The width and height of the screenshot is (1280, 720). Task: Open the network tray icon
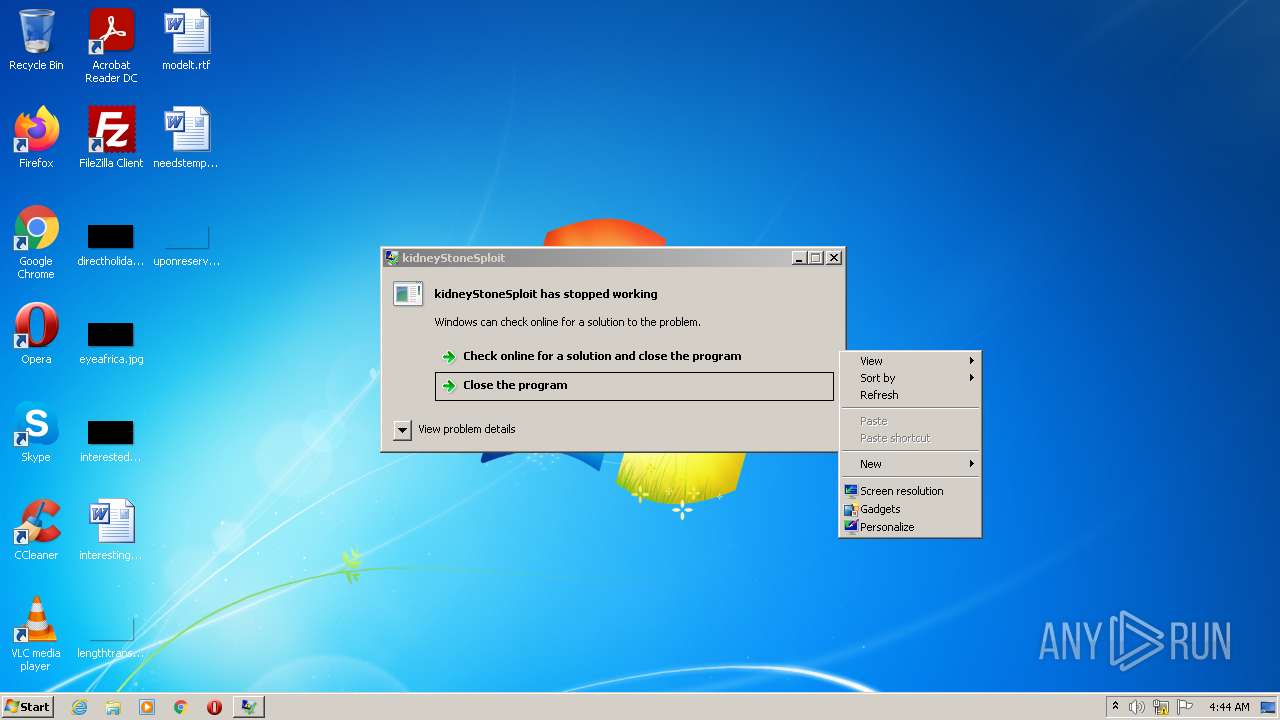[1161, 707]
